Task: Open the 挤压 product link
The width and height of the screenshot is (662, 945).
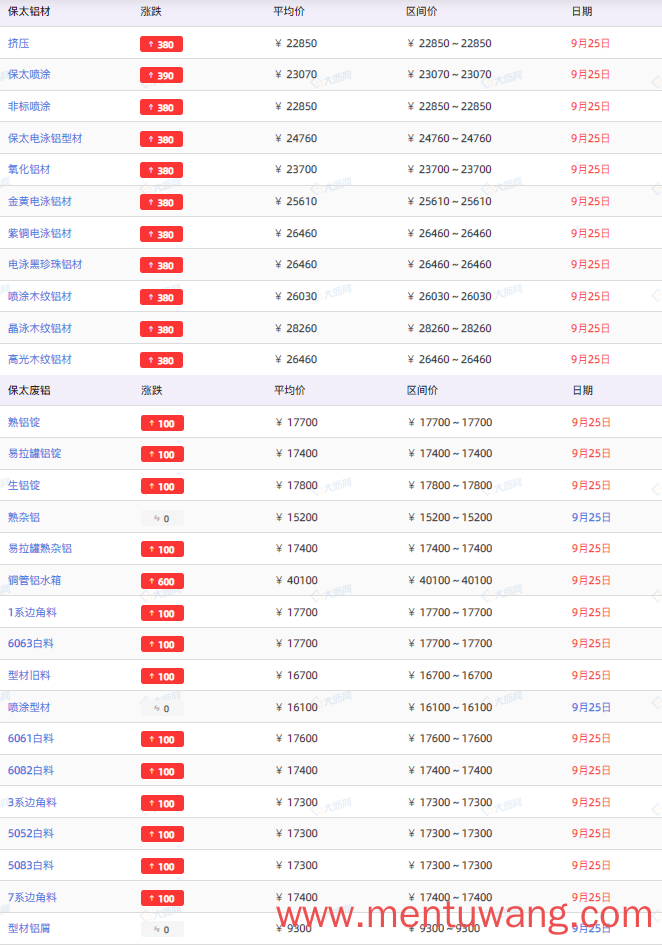Action: click(x=18, y=43)
